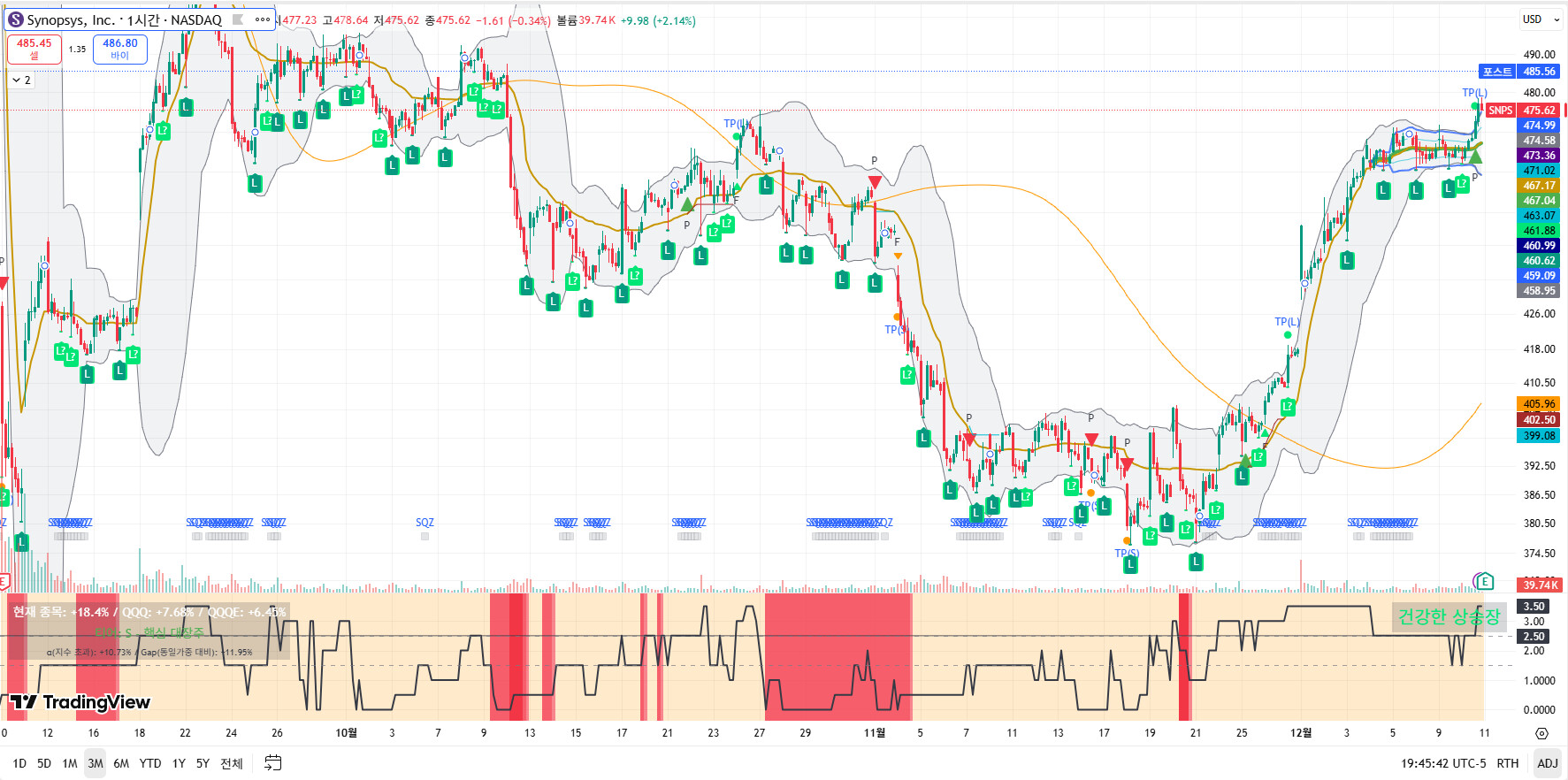Toggle the RTH session setting

coord(1508,763)
